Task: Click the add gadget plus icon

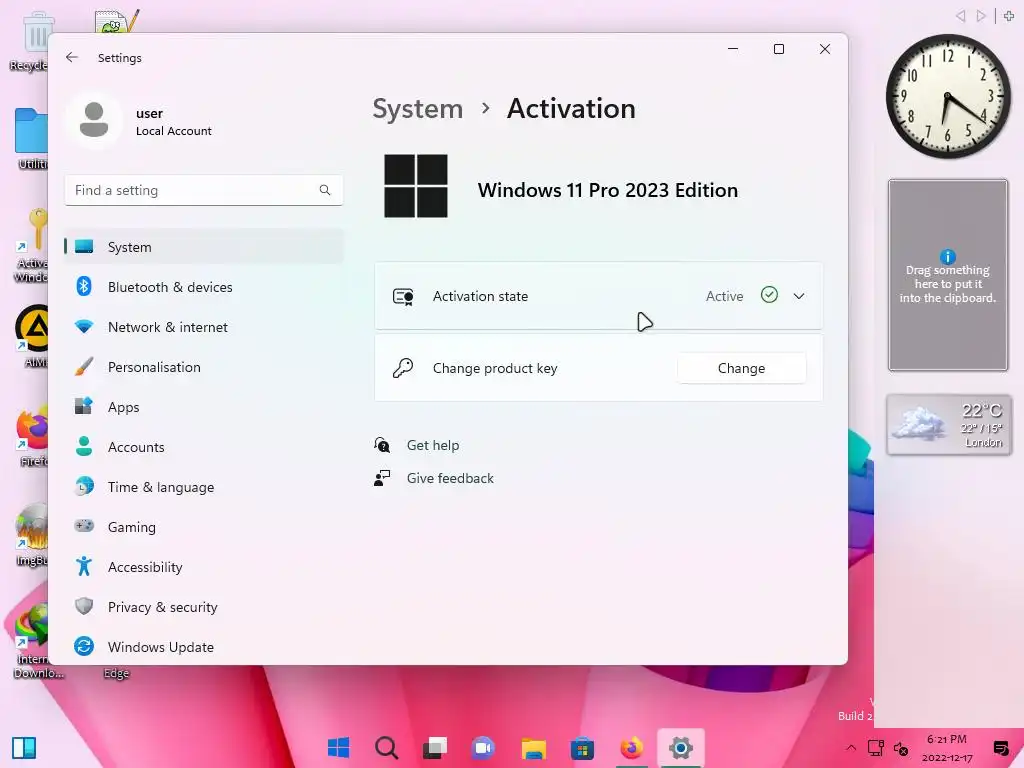Action: tap(1009, 16)
